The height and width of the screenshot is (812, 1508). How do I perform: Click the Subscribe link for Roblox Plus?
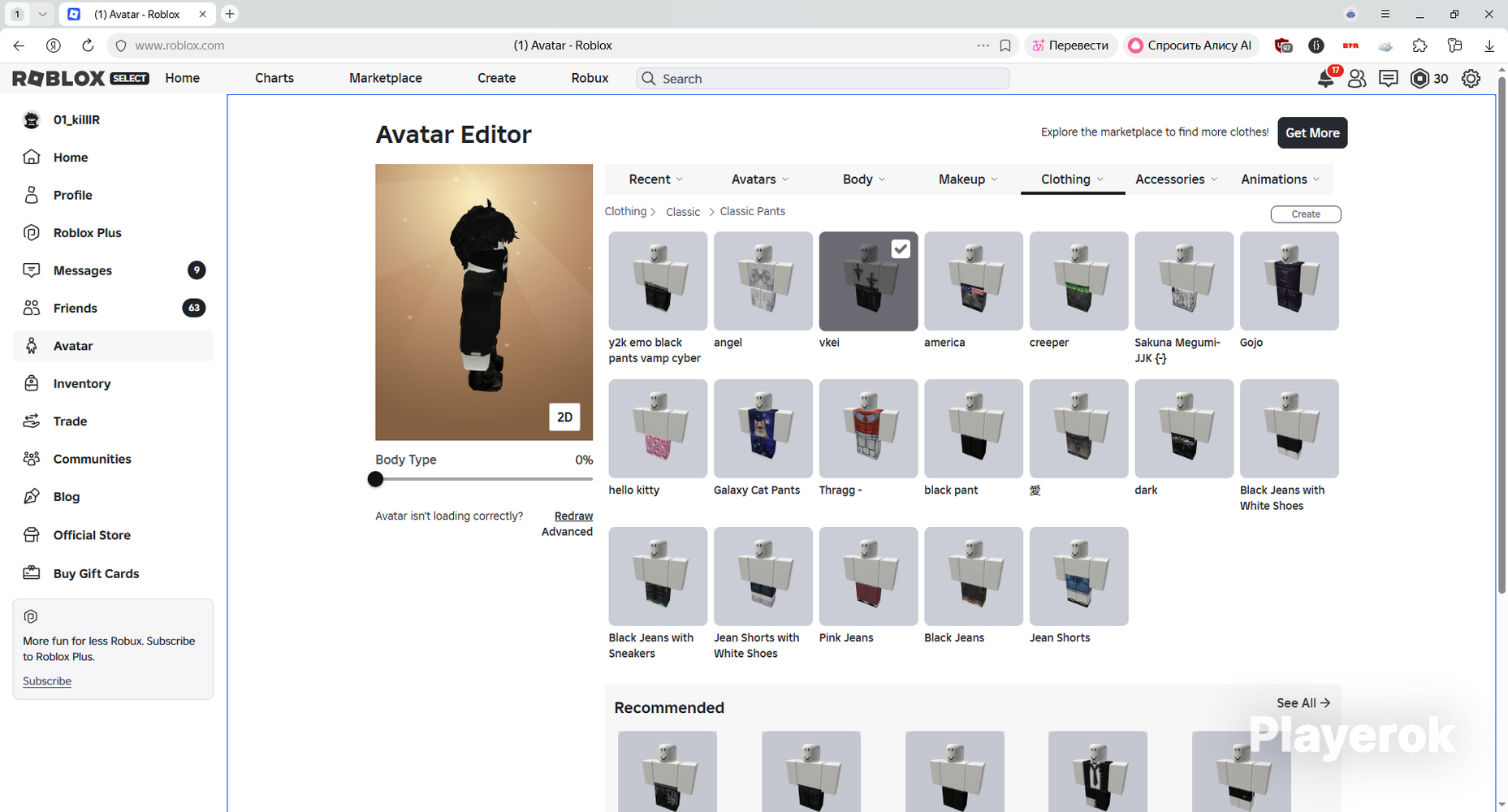tap(47, 681)
